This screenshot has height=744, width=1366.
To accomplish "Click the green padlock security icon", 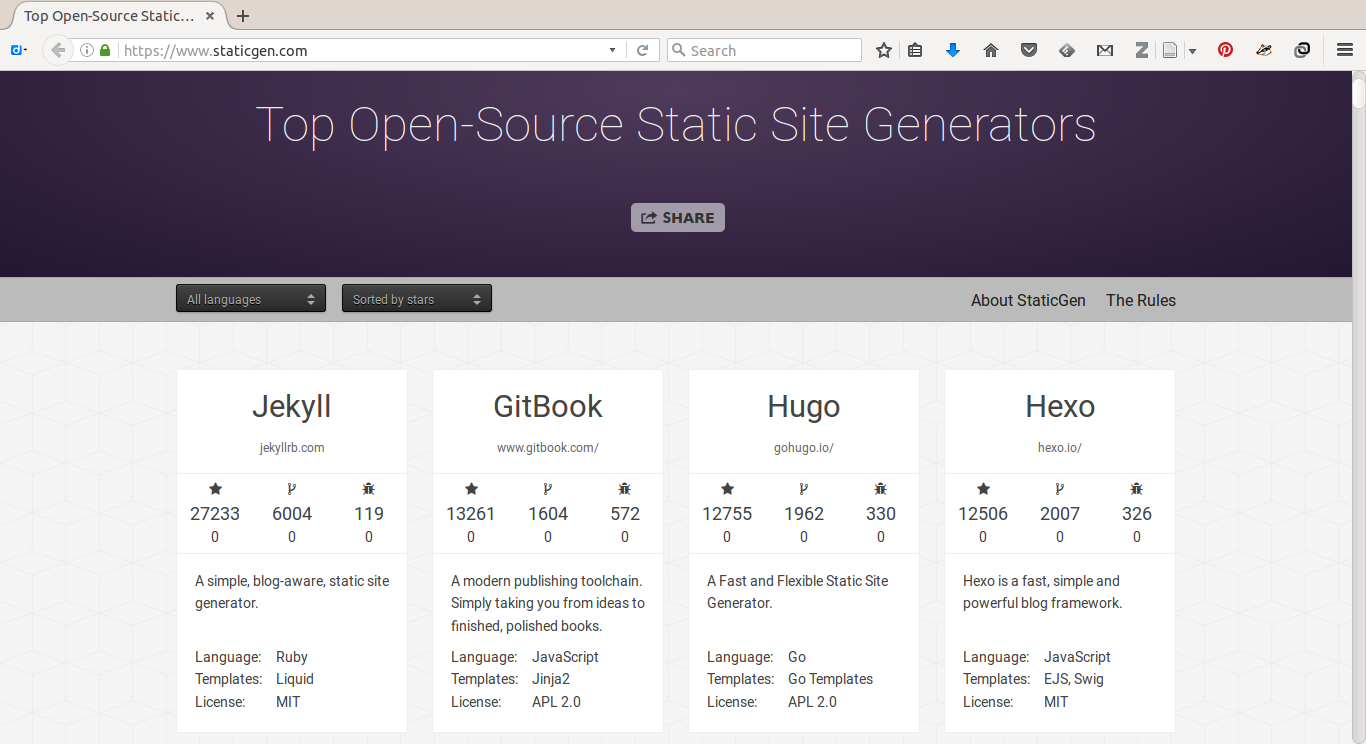I will (105, 50).
